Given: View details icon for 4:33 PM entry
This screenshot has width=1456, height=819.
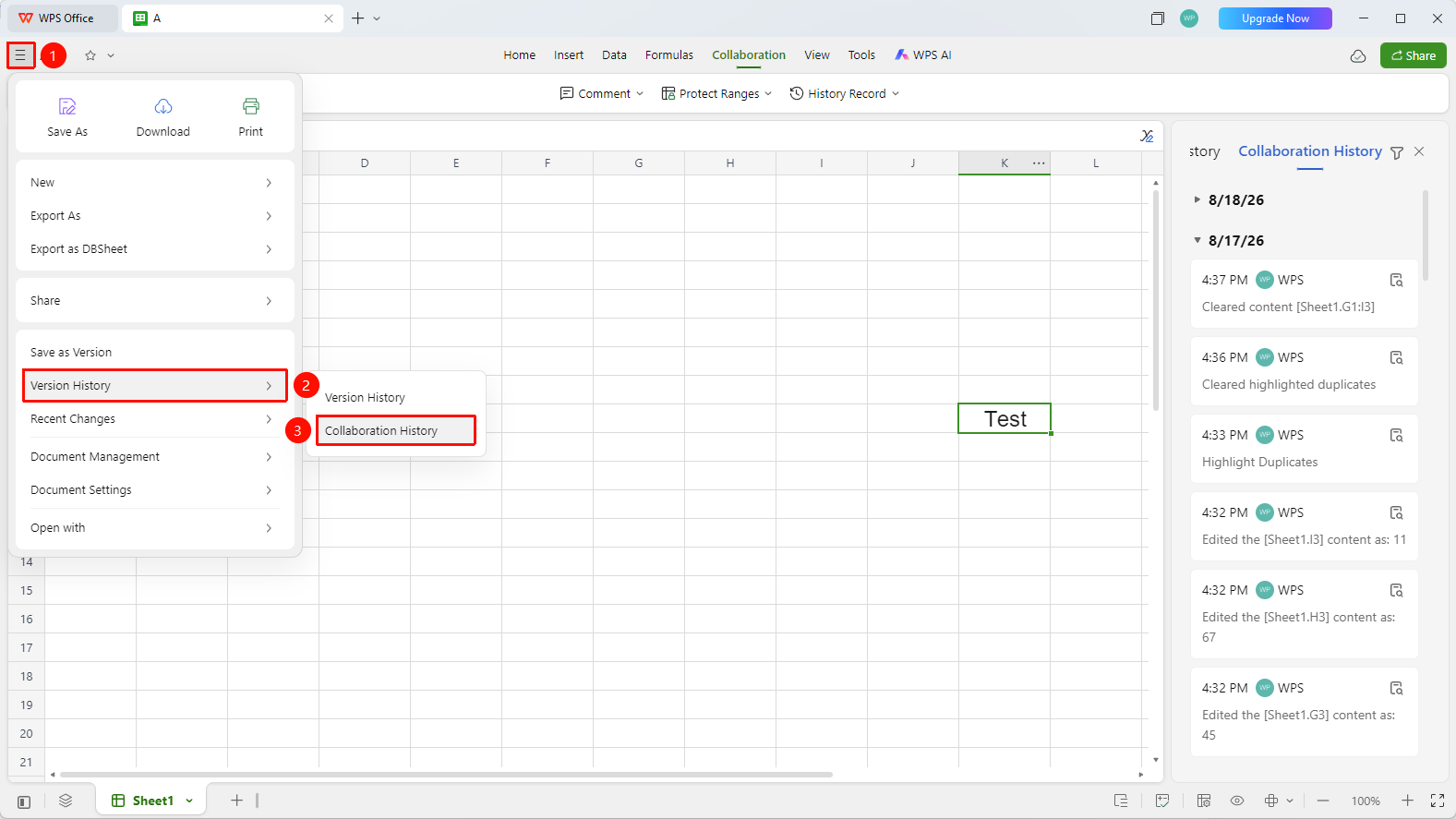Looking at the screenshot, I should [1397, 435].
